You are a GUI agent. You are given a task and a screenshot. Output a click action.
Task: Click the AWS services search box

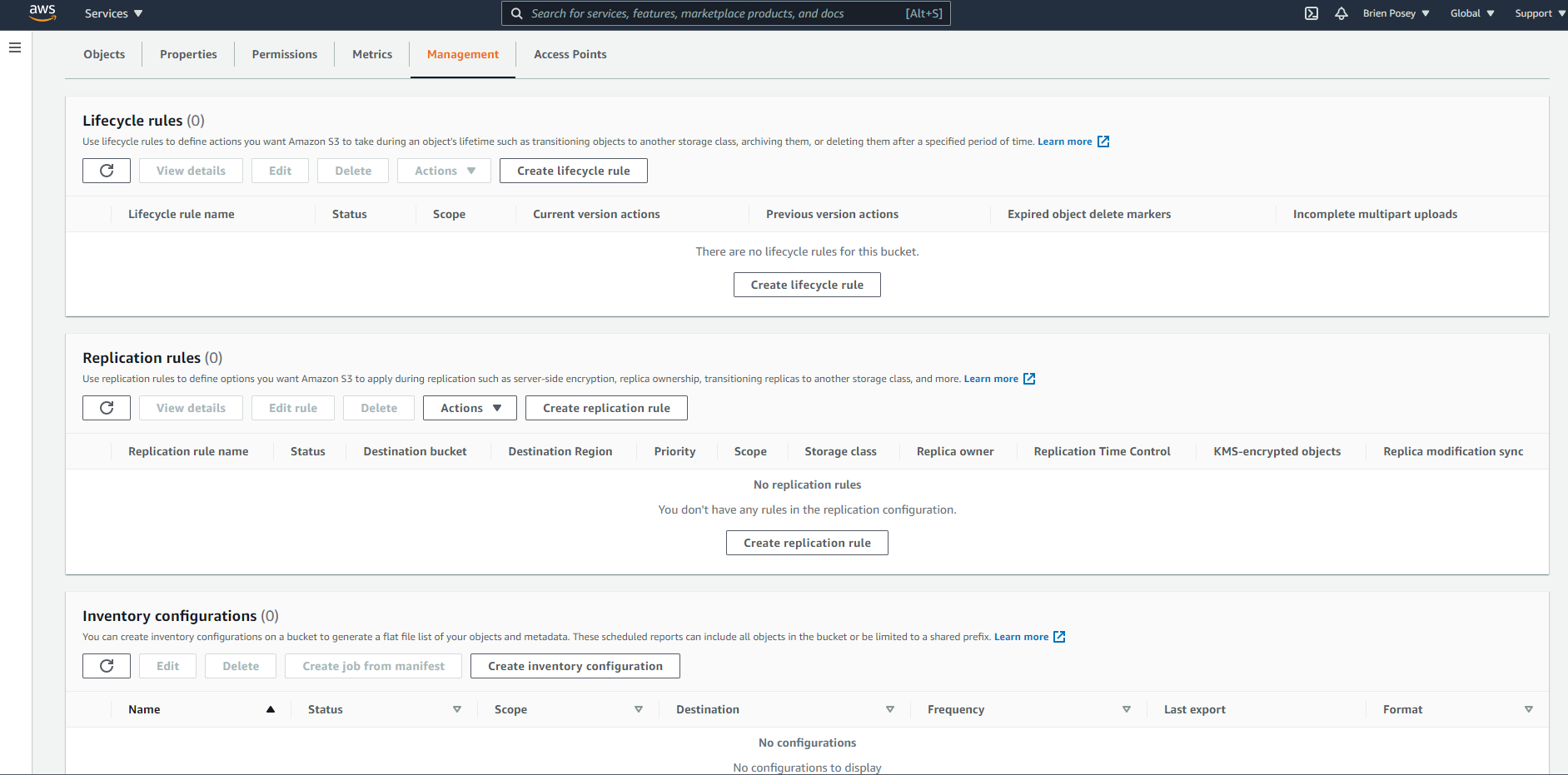(716, 13)
